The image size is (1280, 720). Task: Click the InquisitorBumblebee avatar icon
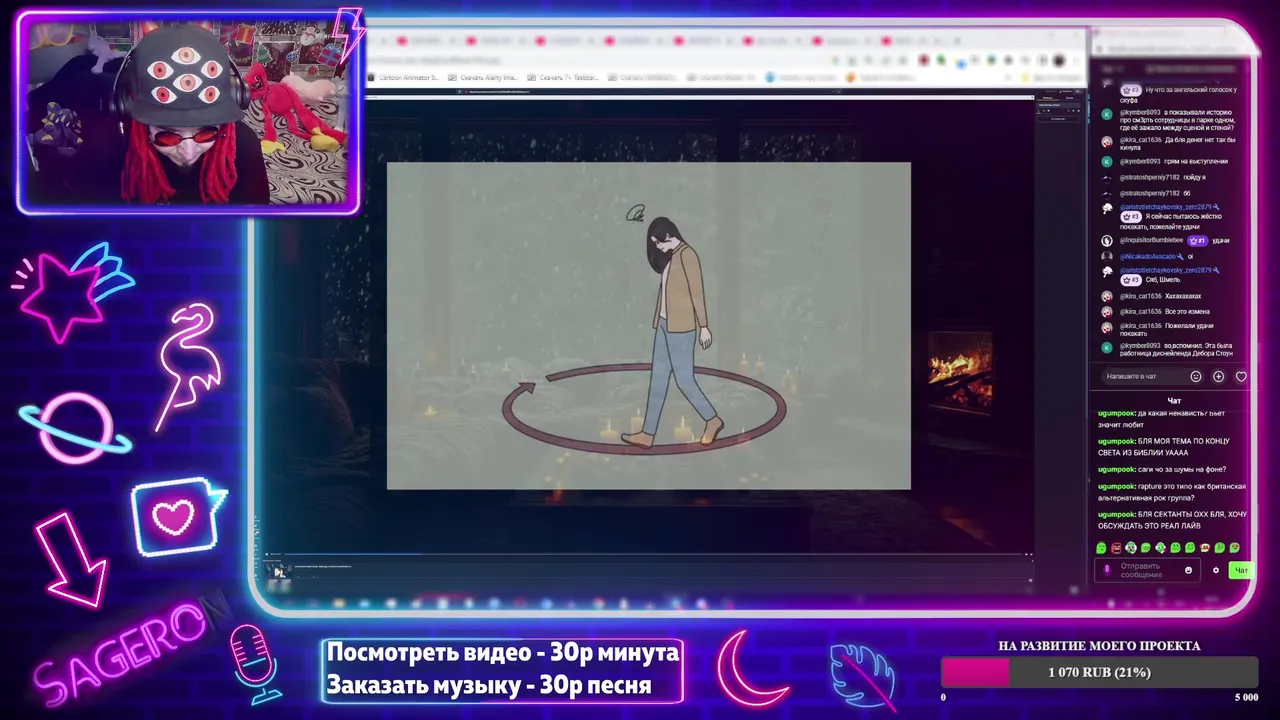1107,241
